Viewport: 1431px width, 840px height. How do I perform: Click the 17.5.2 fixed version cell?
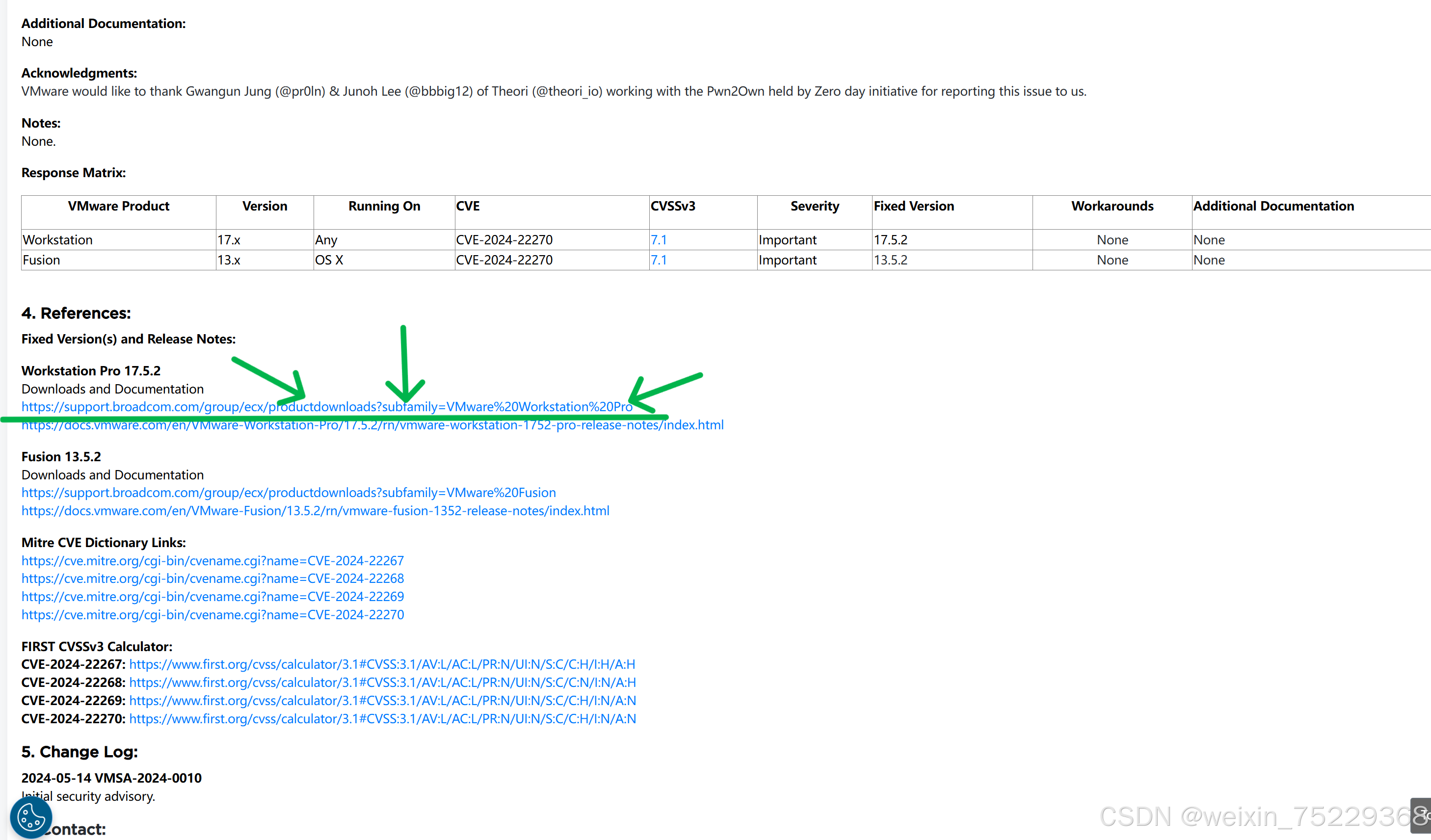point(890,240)
